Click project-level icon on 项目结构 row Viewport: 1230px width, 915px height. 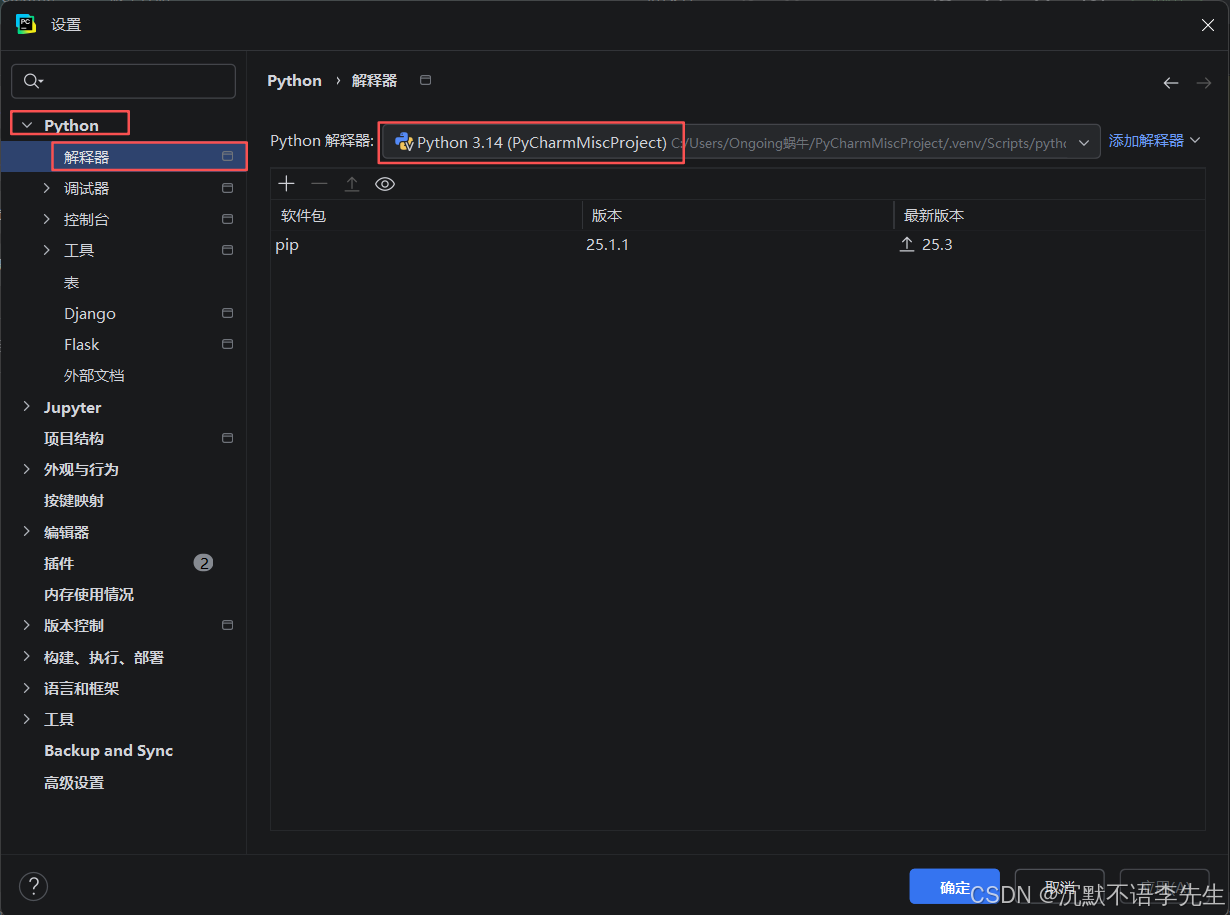(227, 438)
